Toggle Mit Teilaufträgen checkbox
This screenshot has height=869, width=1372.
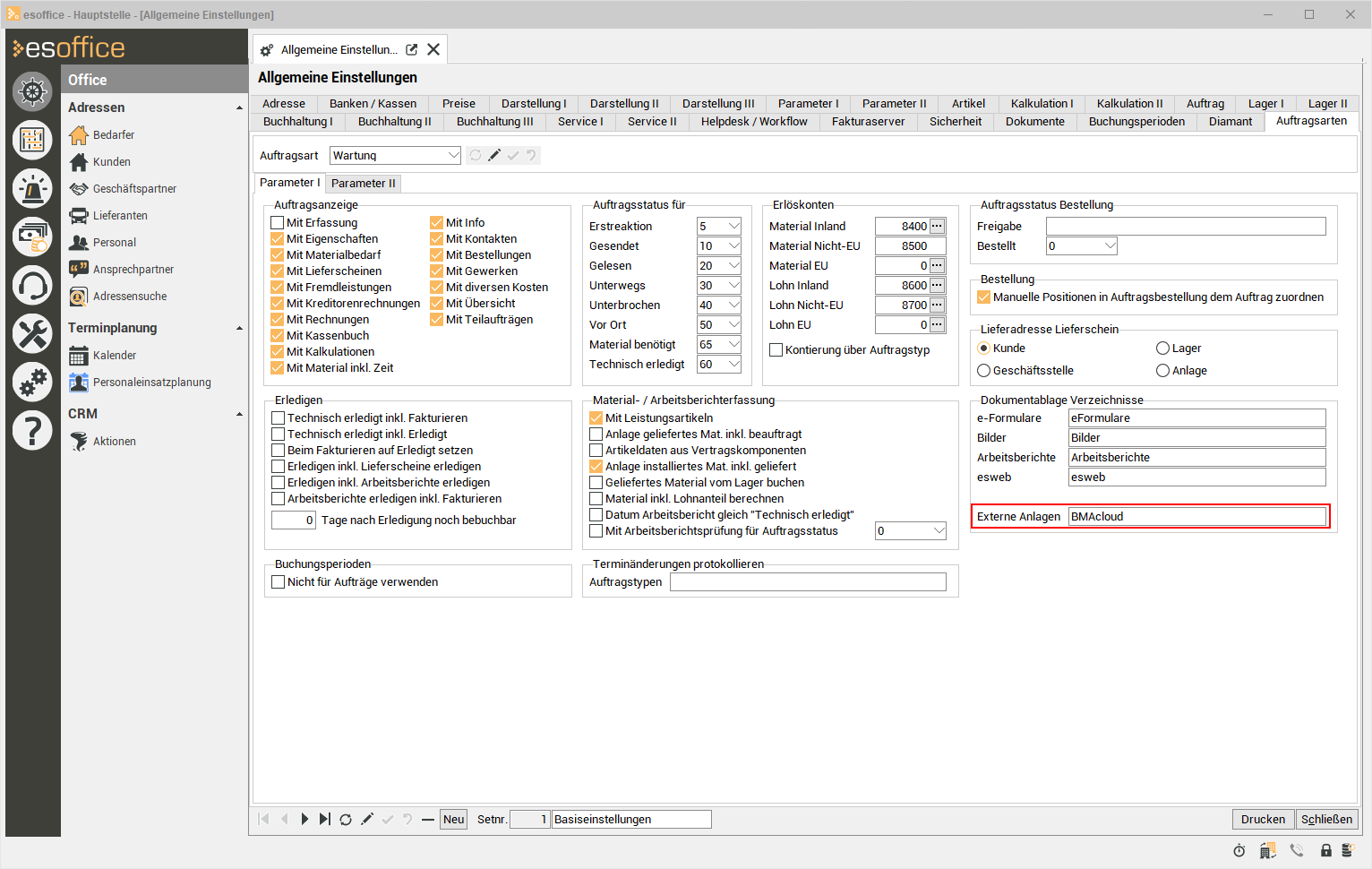[437, 320]
